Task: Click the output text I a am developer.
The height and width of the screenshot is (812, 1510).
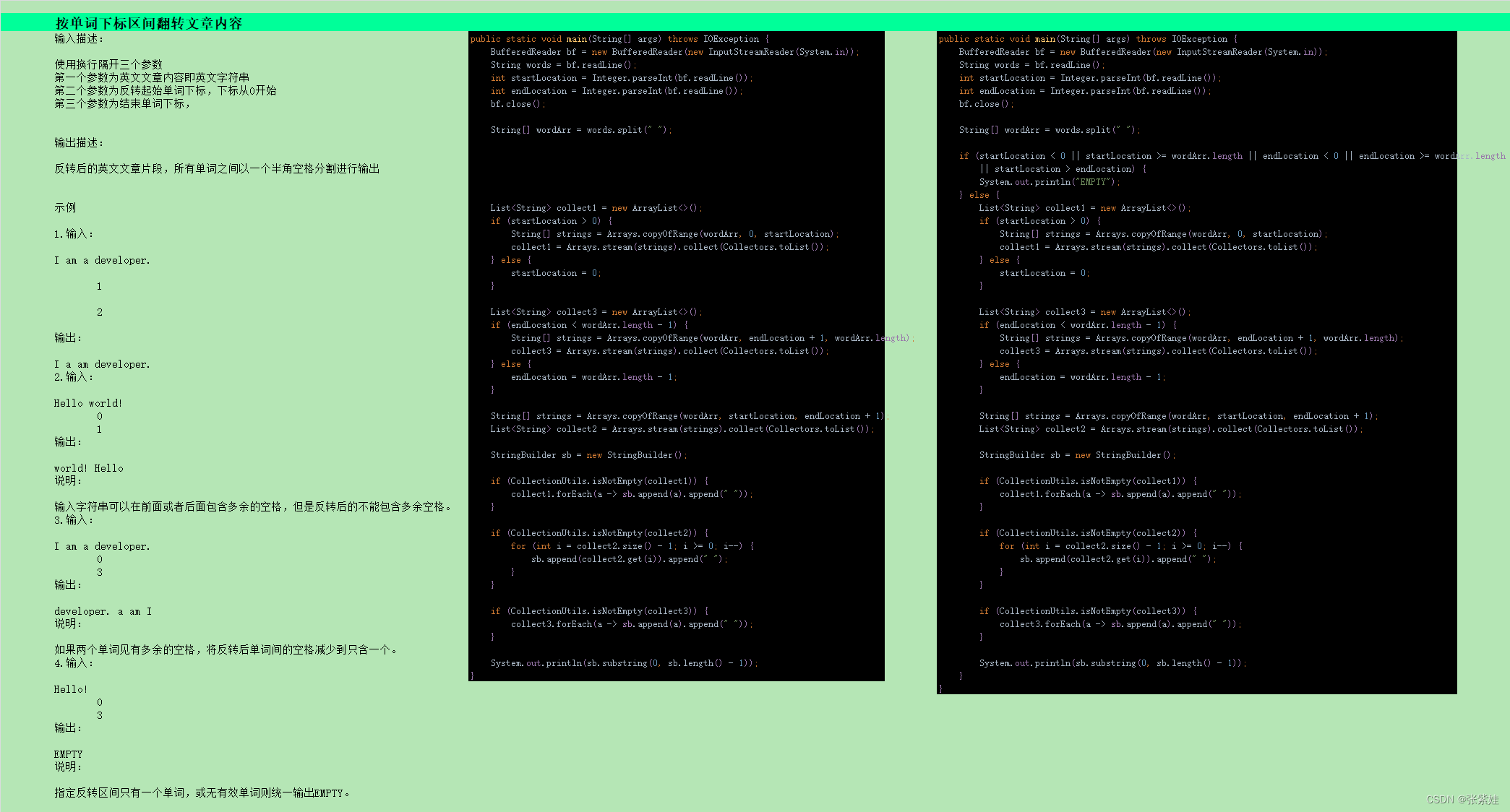Action: [x=102, y=364]
